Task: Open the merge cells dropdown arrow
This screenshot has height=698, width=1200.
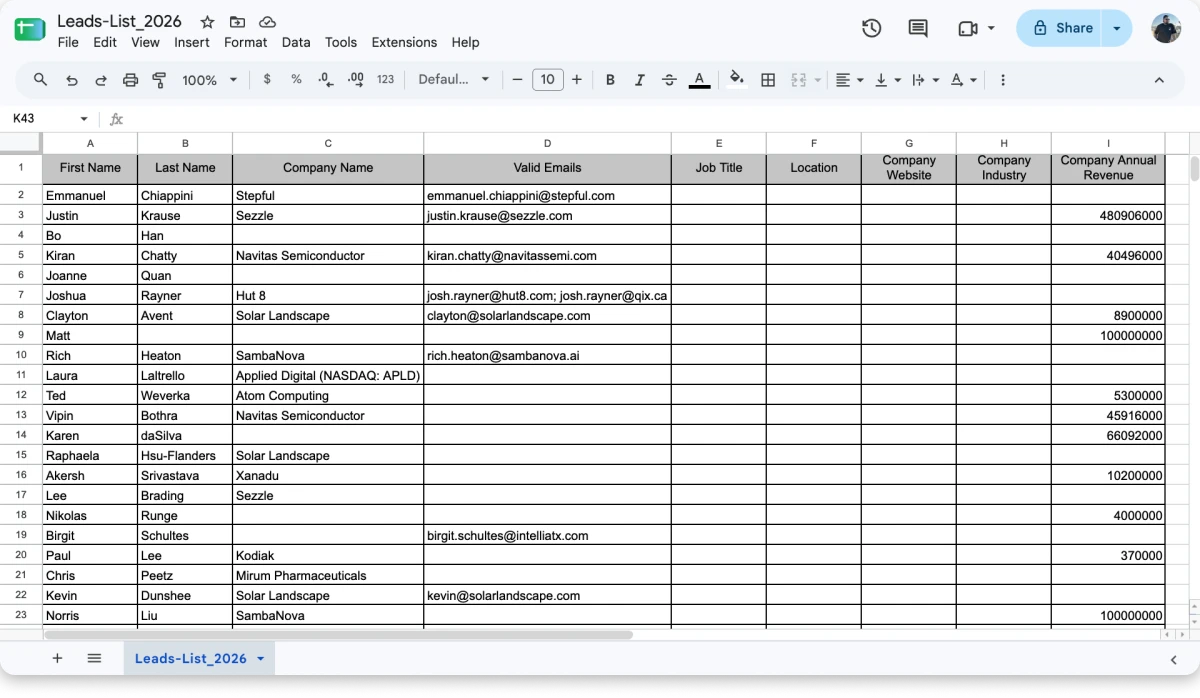Action: point(818,80)
